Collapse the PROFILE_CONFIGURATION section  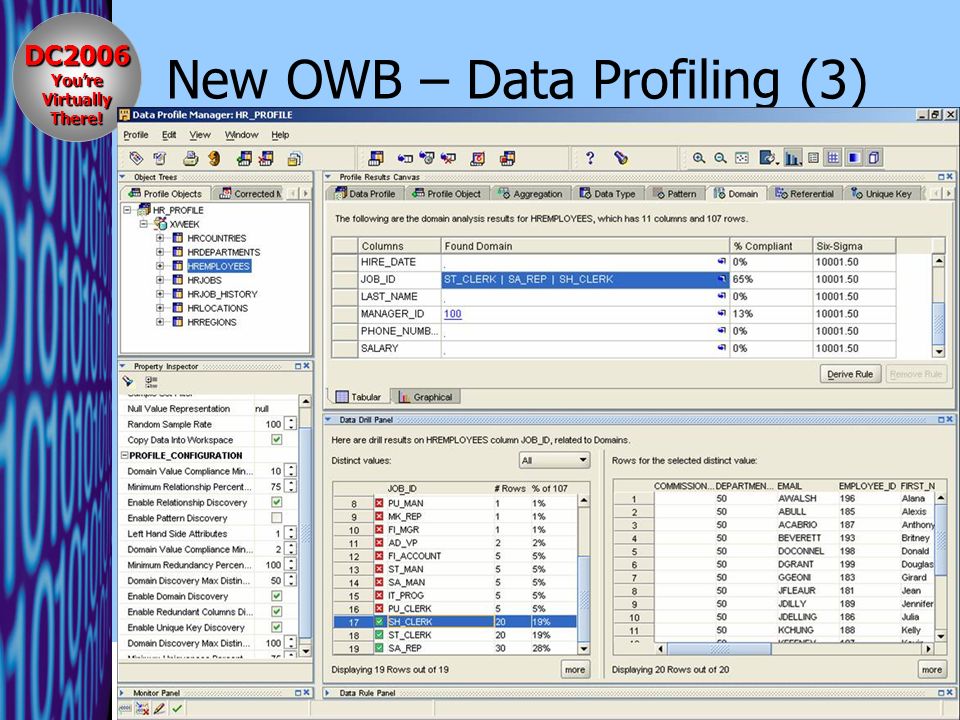click(x=125, y=456)
